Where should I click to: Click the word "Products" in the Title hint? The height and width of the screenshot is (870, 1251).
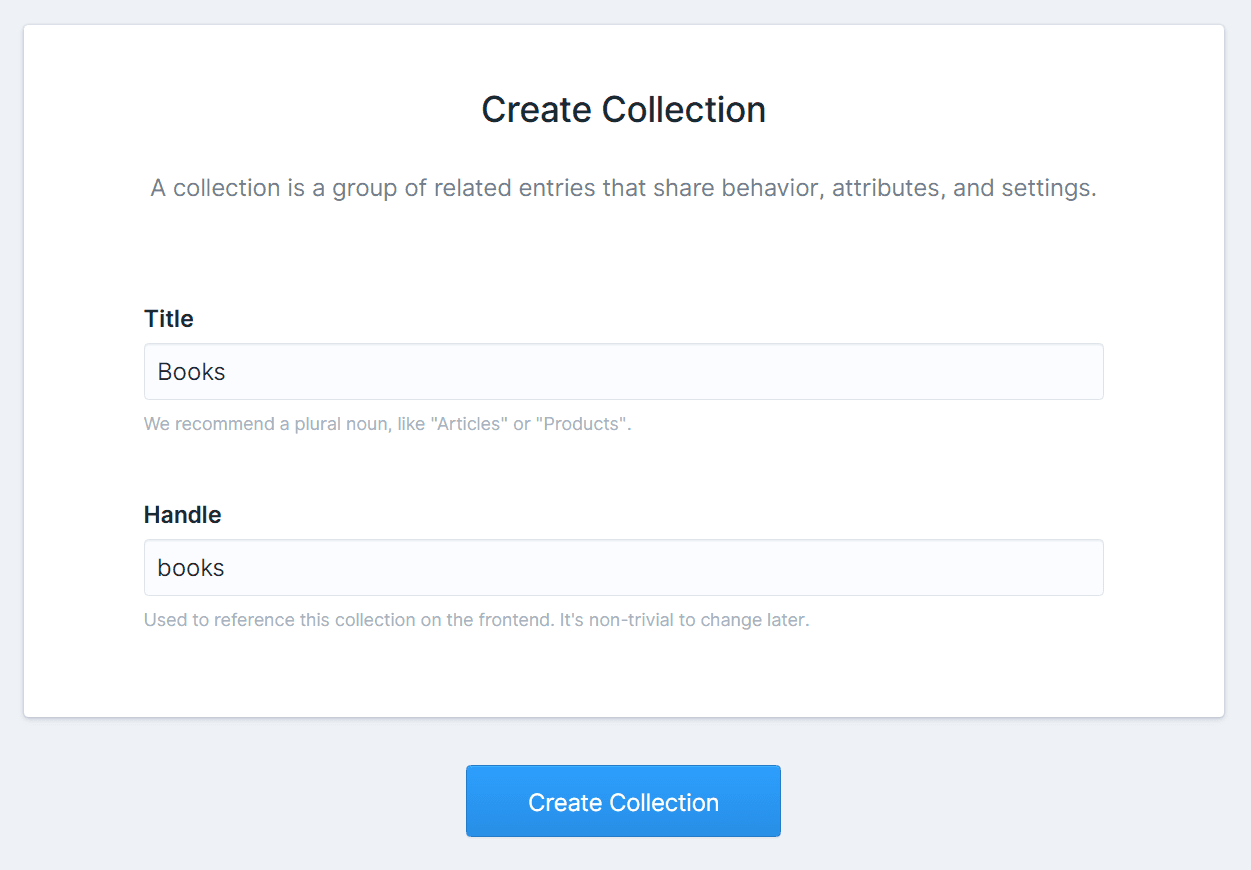(583, 424)
